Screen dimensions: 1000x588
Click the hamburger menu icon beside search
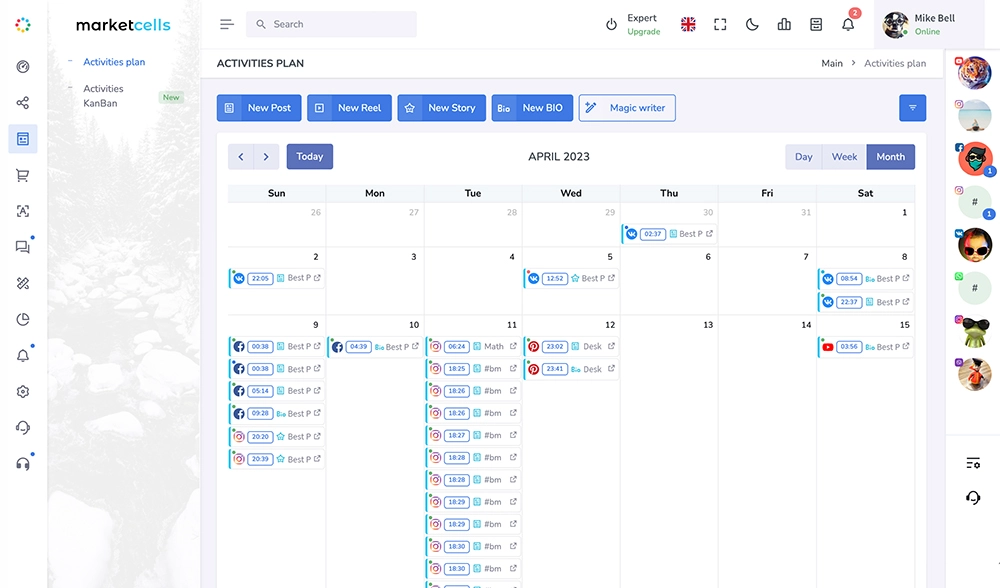227,24
